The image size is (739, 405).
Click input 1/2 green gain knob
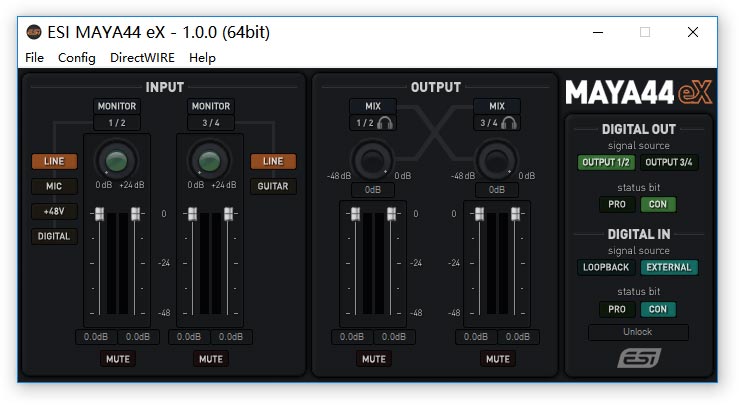(x=116, y=161)
